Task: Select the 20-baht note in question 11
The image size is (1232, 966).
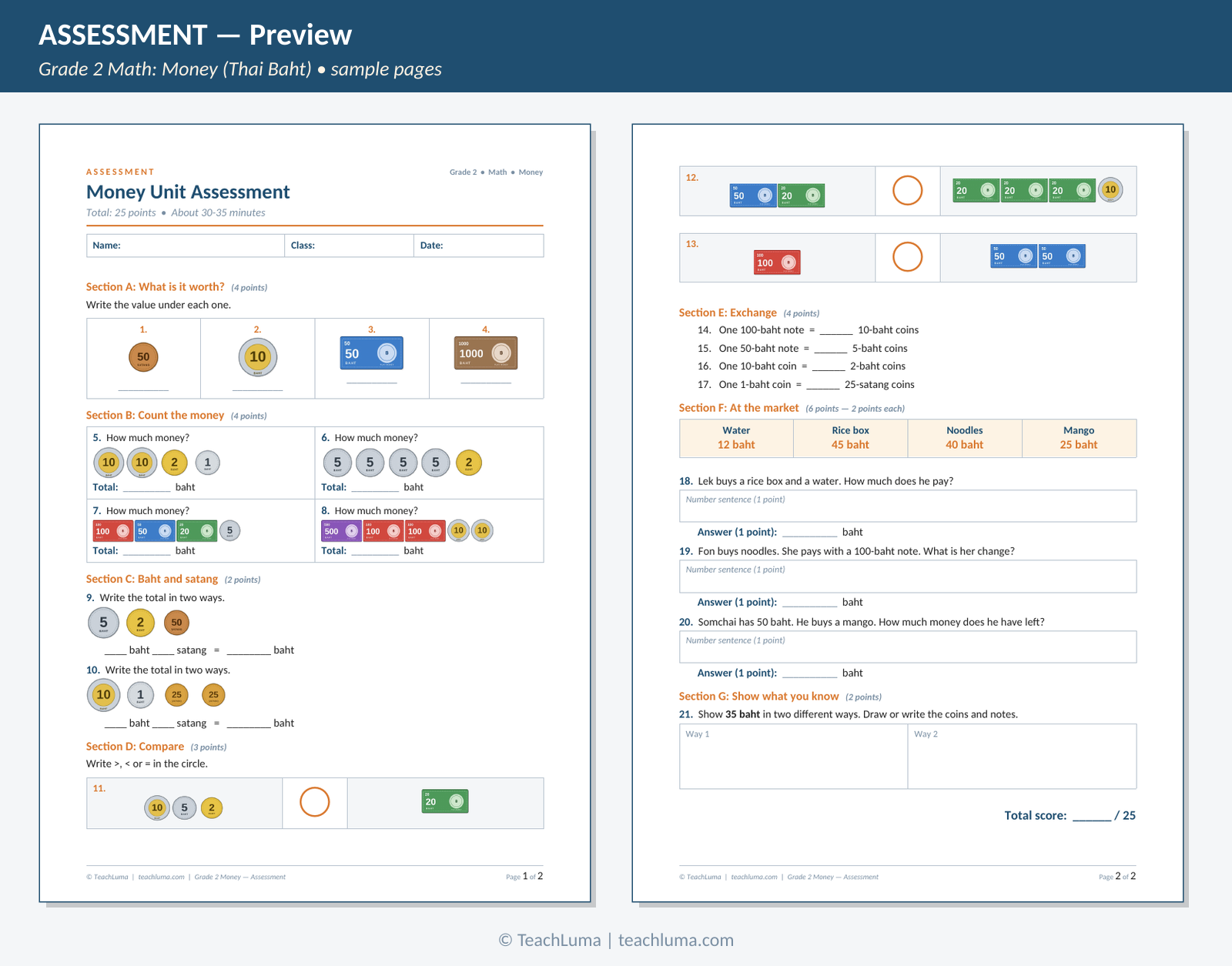Action: [x=445, y=801]
